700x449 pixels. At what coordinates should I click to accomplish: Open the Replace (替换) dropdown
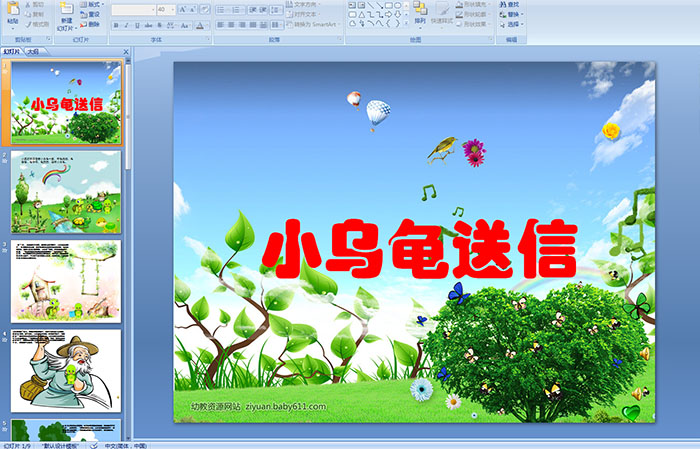coord(512,14)
